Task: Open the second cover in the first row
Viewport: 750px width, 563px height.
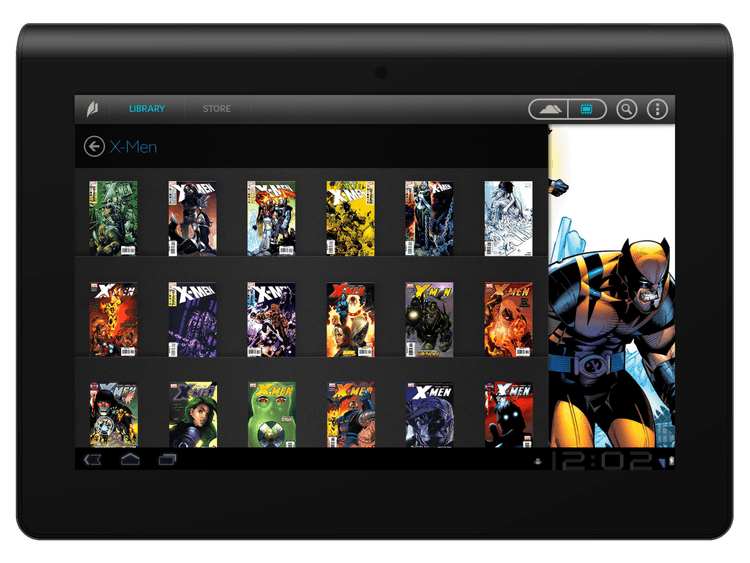Action: click(192, 218)
